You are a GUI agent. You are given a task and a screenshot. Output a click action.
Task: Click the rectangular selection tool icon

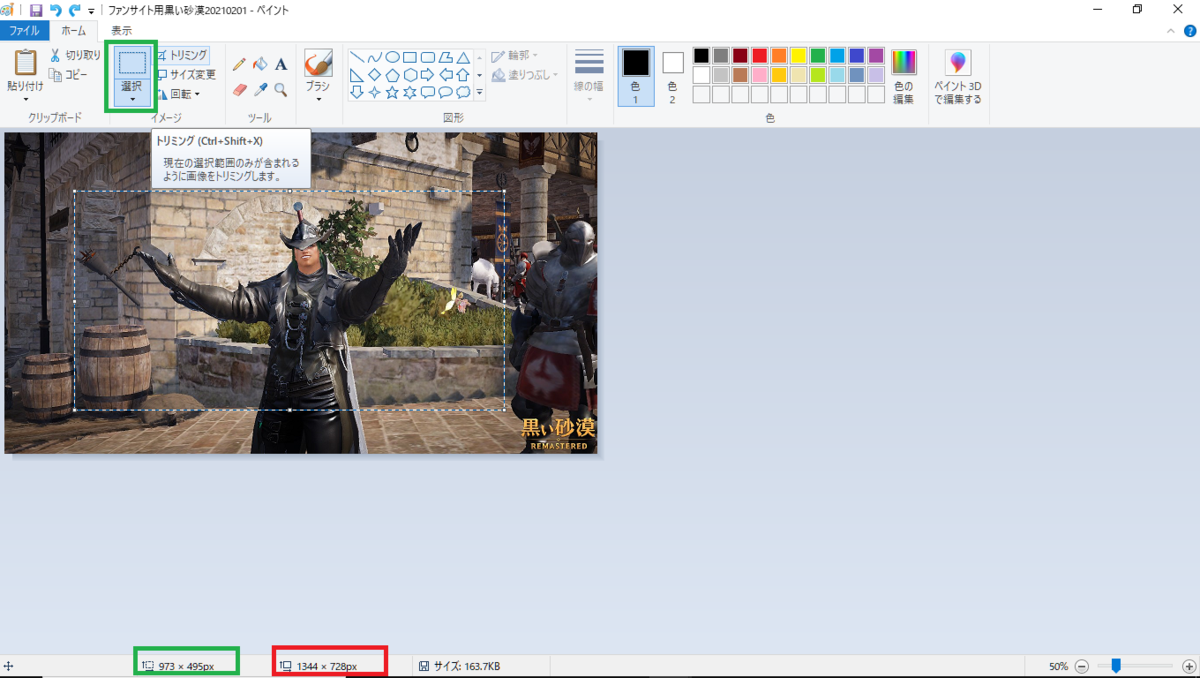[x=132, y=63]
